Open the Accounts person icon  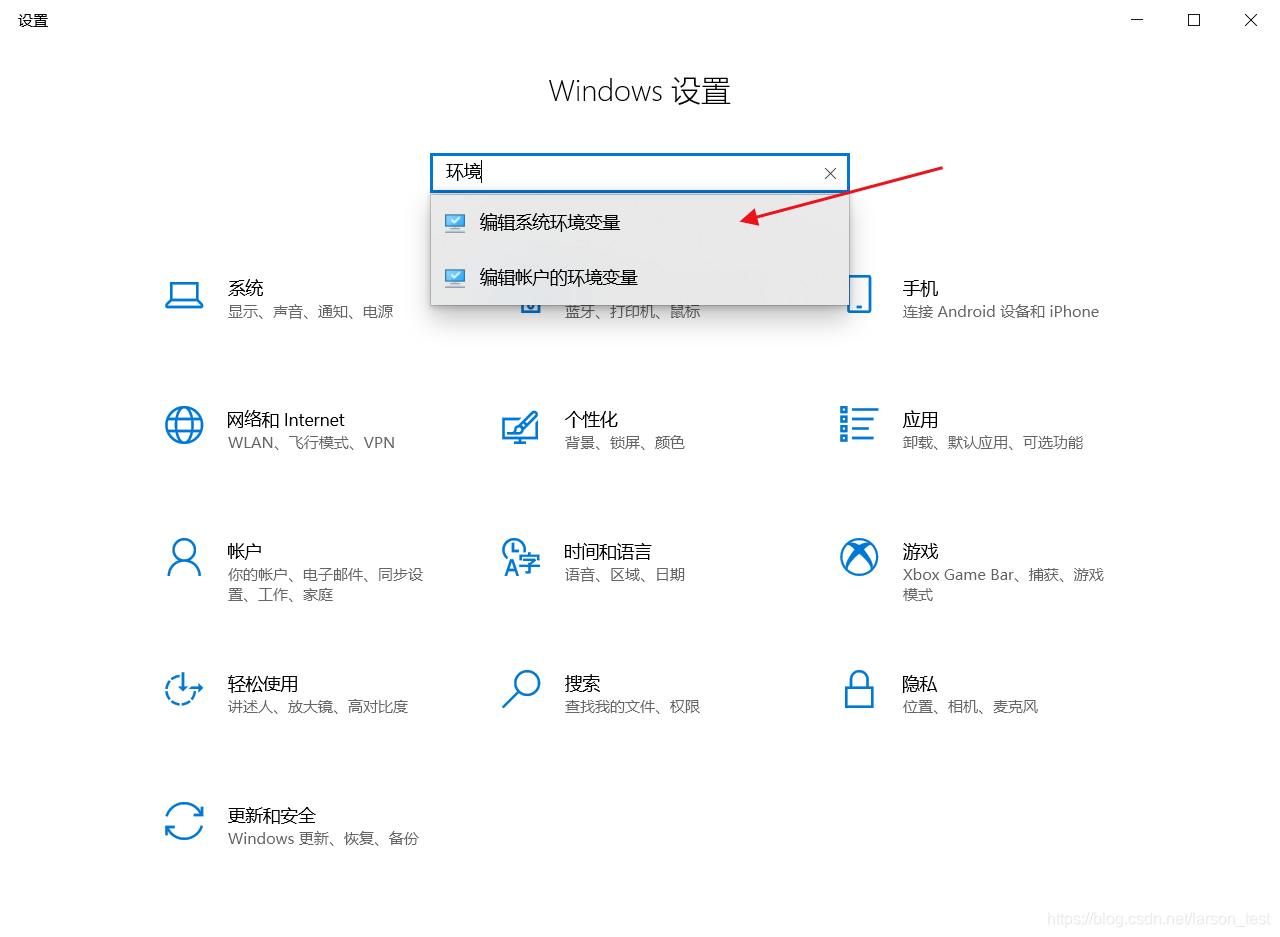pyautogui.click(x=184, y=557)
